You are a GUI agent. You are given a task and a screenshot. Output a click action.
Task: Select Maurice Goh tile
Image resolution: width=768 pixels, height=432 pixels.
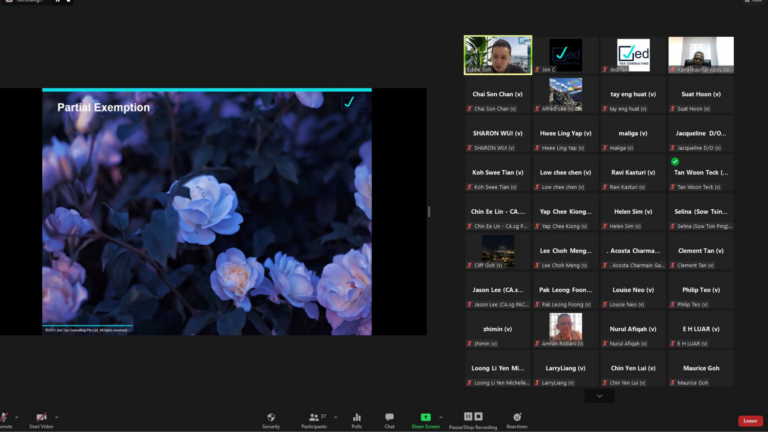pyautogui.click(x=701, y=368)
